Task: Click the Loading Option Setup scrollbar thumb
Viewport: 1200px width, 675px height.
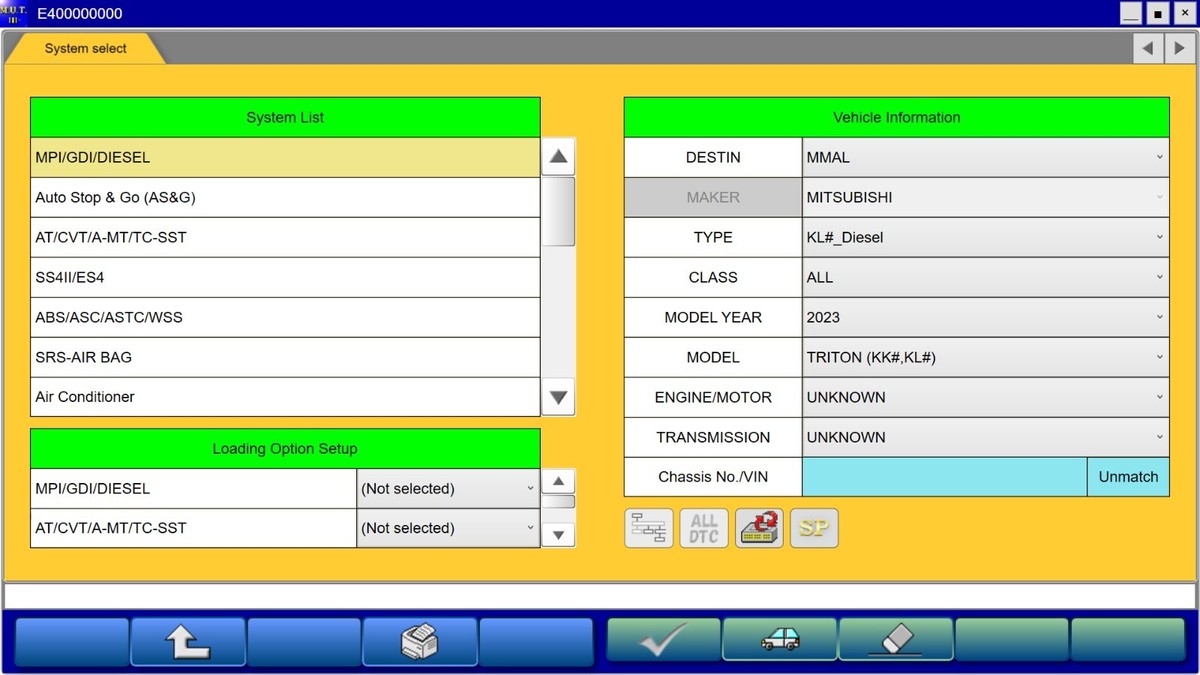Action: tap(559, 502)
